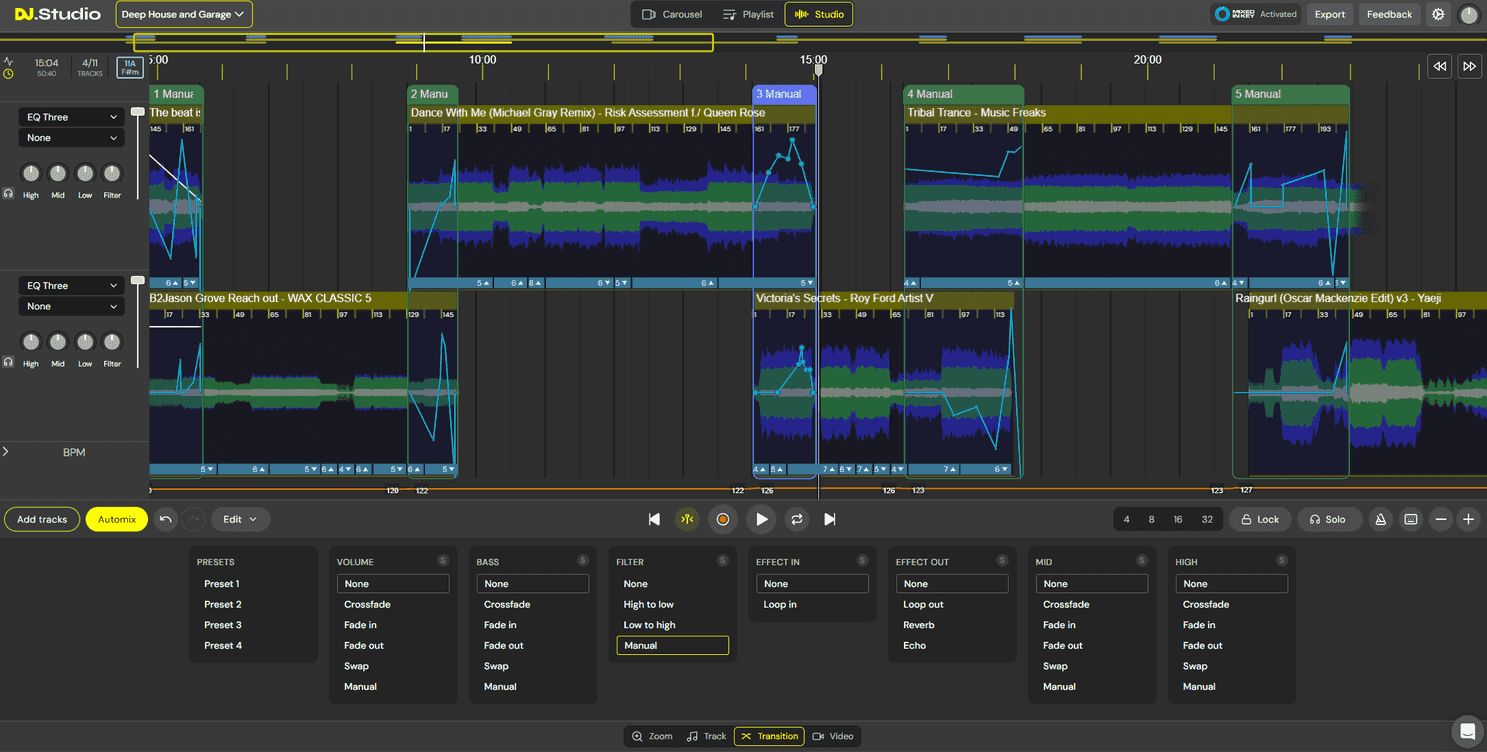Switch to the Playlist view
The image size is (1487, 752).
[x=748, y=14]
